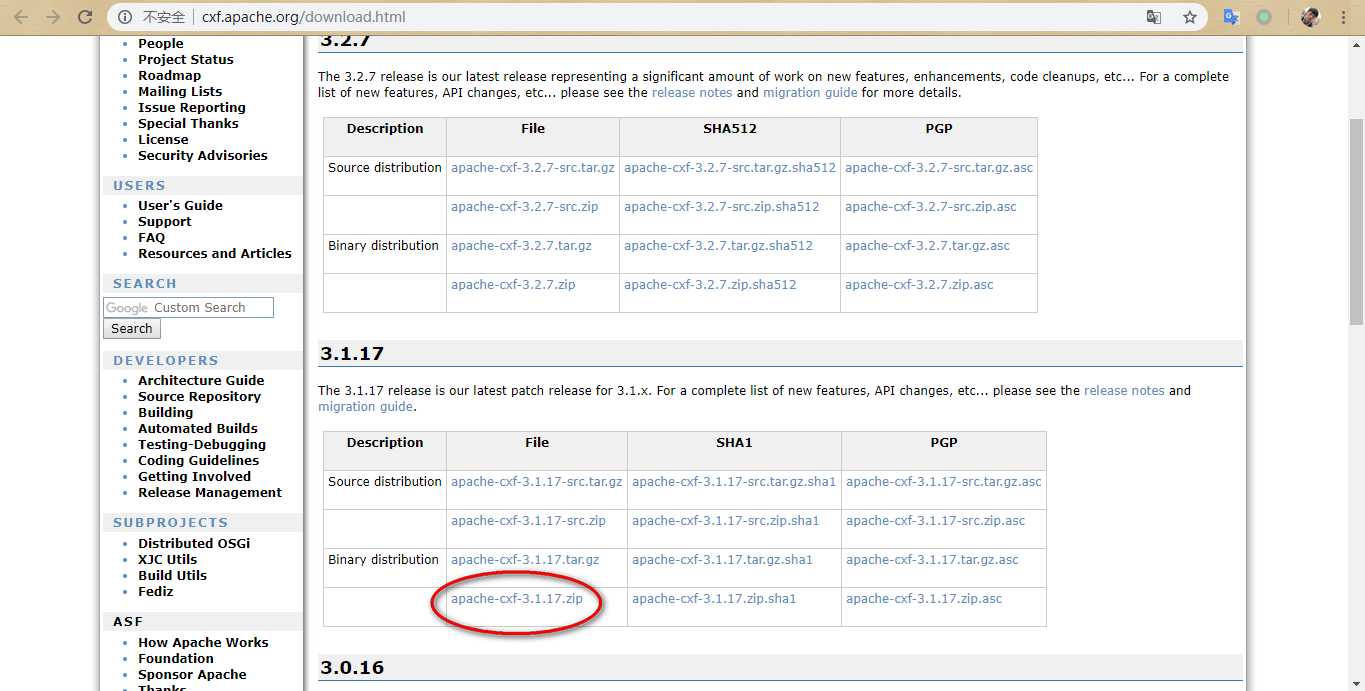Download apache-cxf-3.2.7-src.zip
The height and width of the screenshot is (691, 1365).
[x=525, y=206]
